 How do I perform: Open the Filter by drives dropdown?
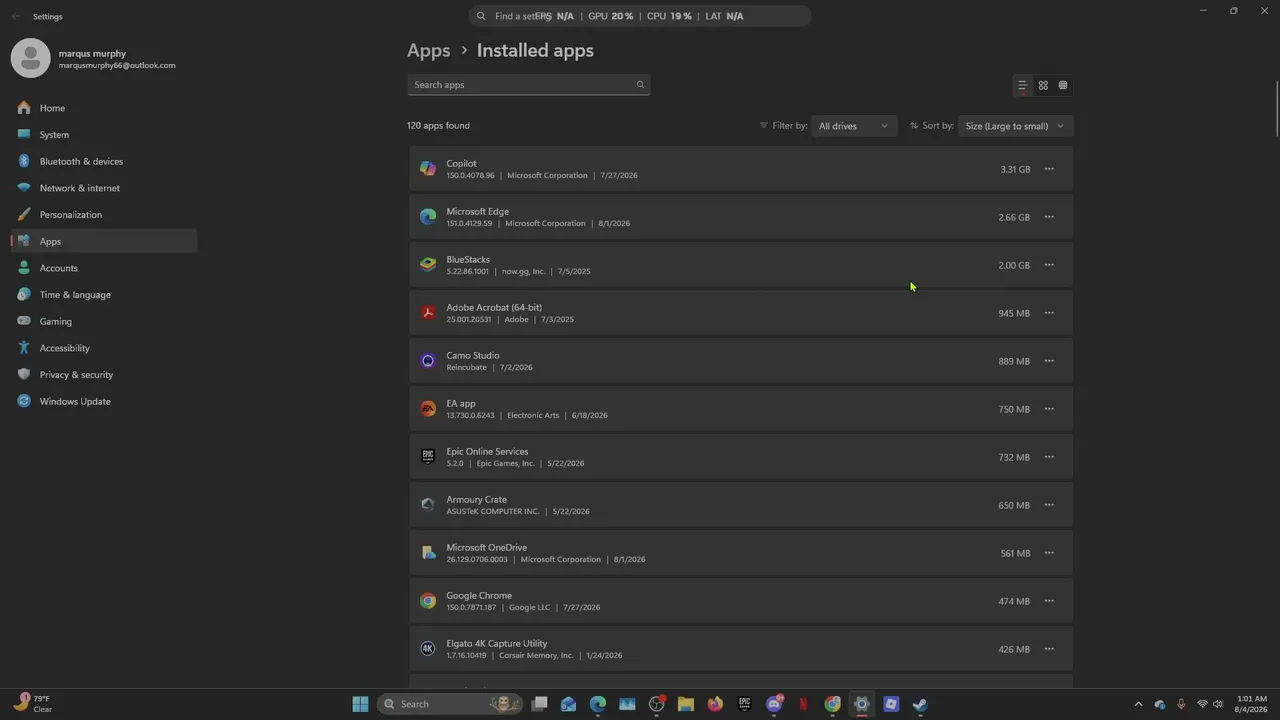click(x=853, y=126)
